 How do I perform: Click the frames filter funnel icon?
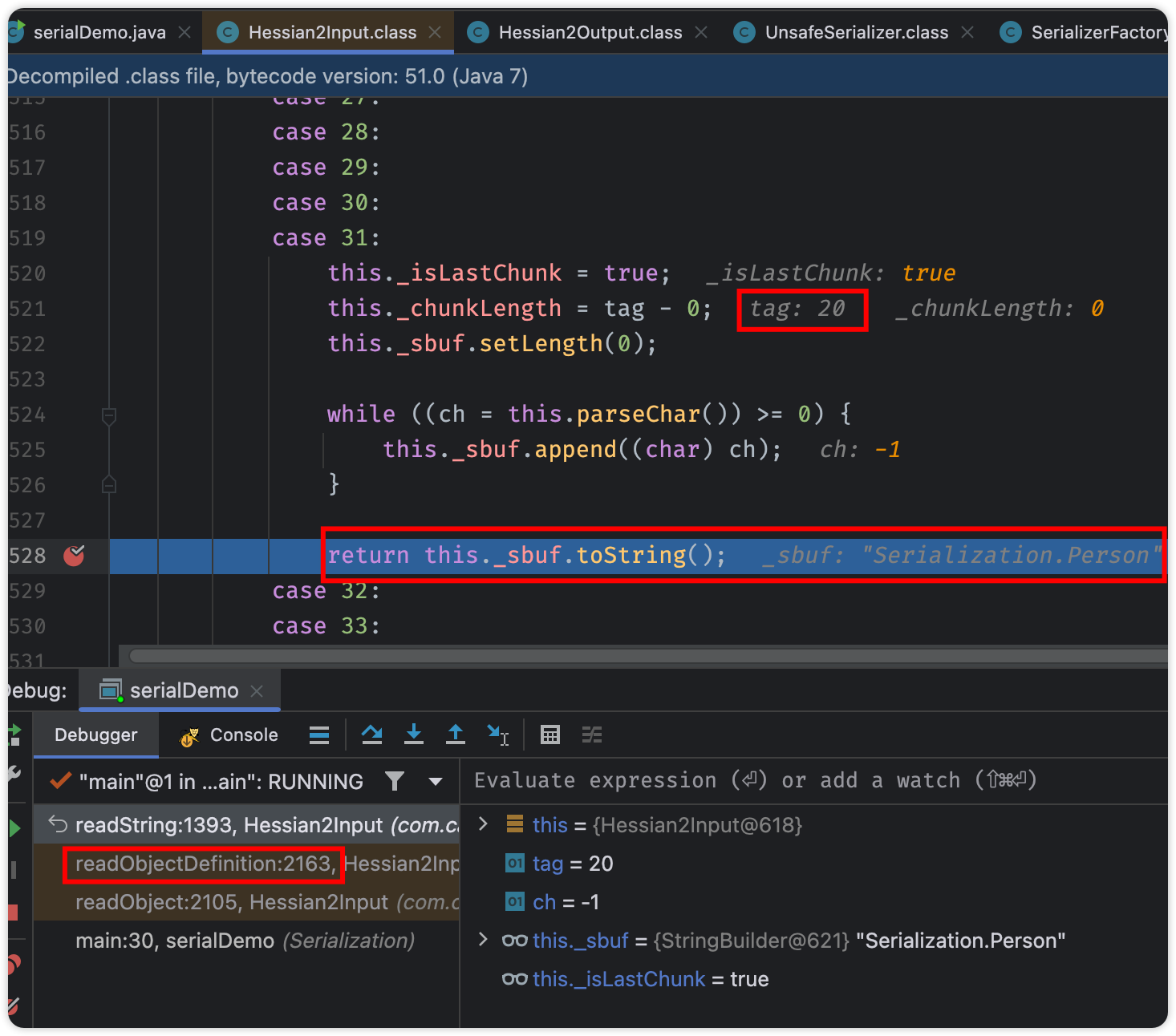click(394, 781)
